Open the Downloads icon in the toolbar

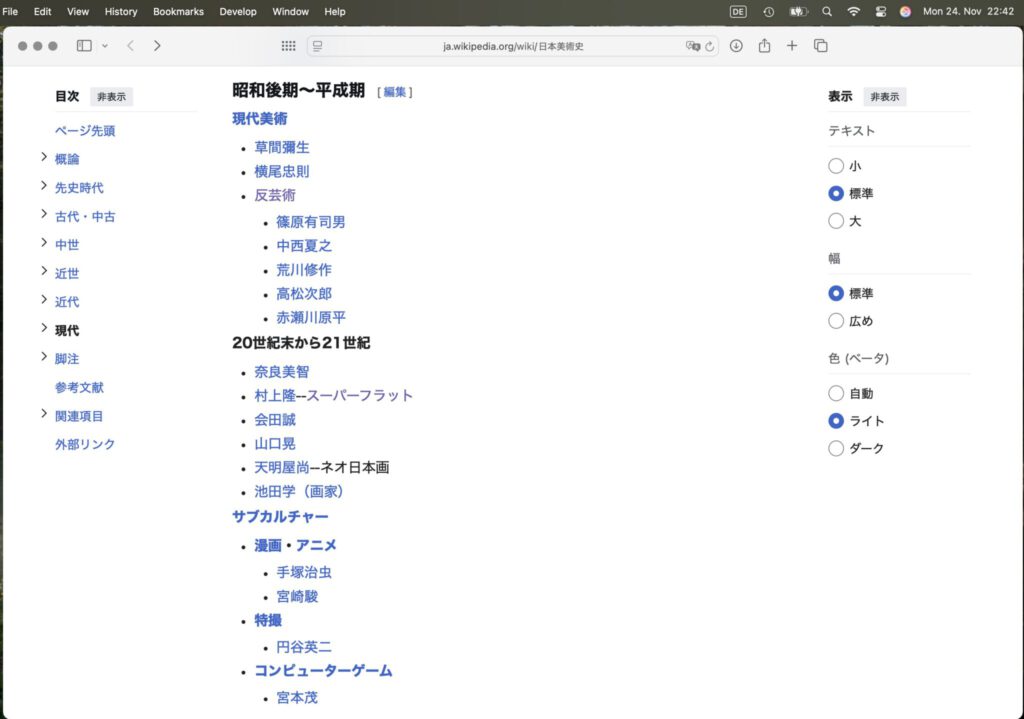[x=736, y=45]
